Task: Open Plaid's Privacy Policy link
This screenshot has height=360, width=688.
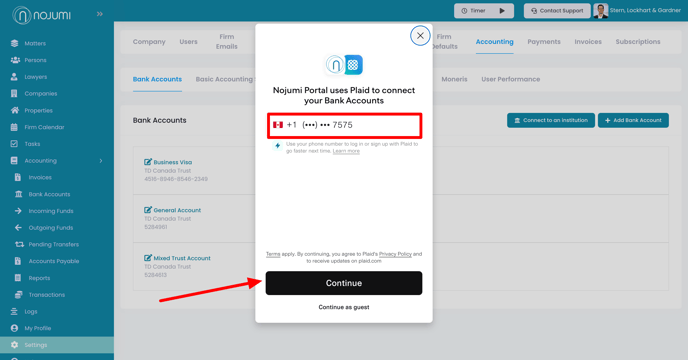Action: [x=395, y=254]
